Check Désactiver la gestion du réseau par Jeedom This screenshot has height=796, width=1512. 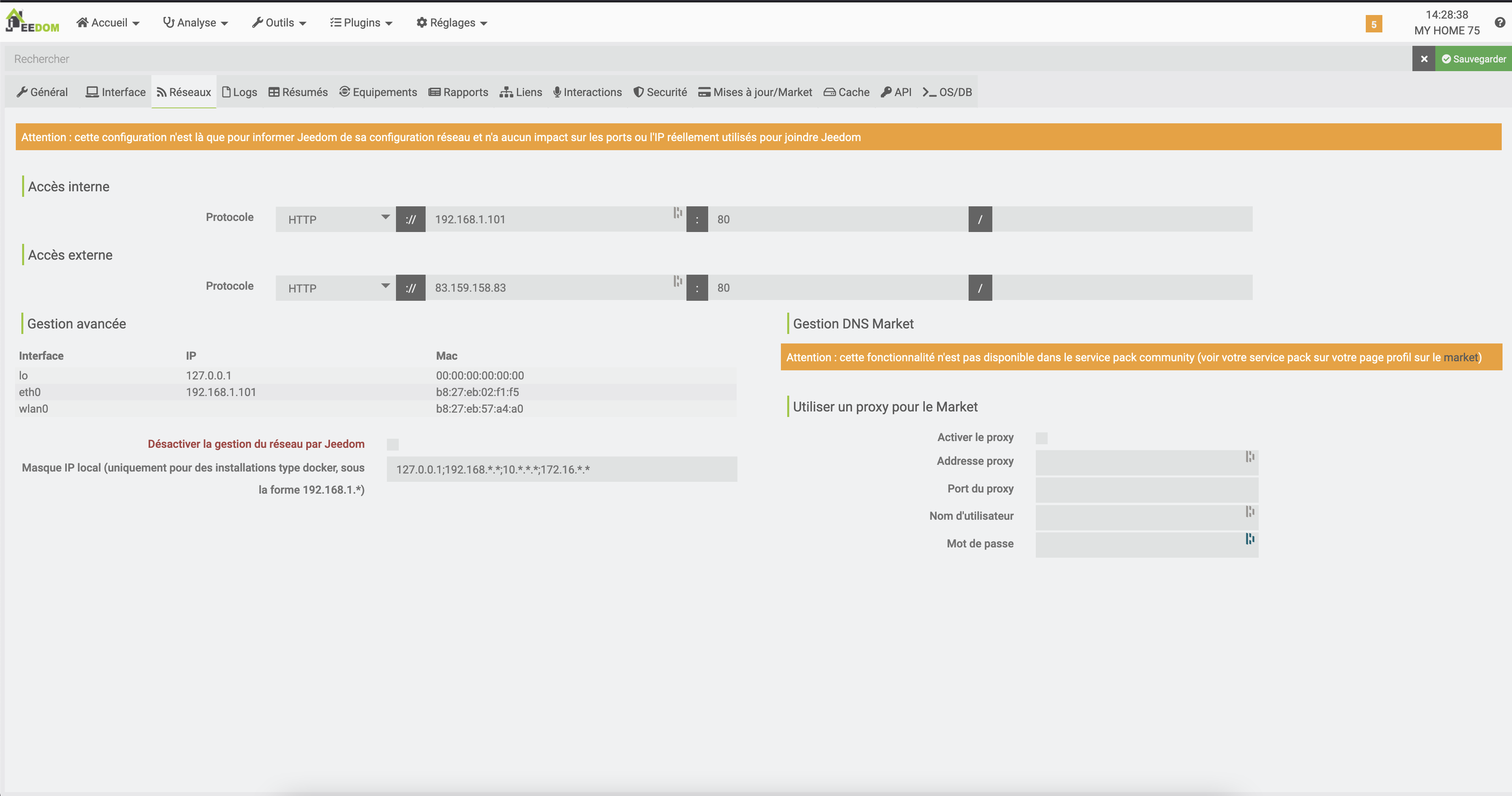[393, 444]
